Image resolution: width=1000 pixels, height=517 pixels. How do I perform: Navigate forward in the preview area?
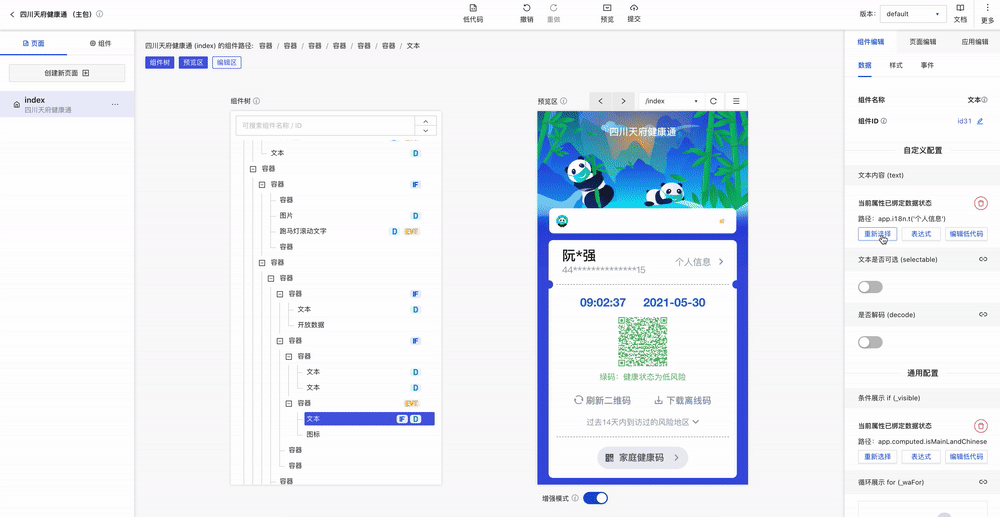pyautogui.click(x=624, y=101)
